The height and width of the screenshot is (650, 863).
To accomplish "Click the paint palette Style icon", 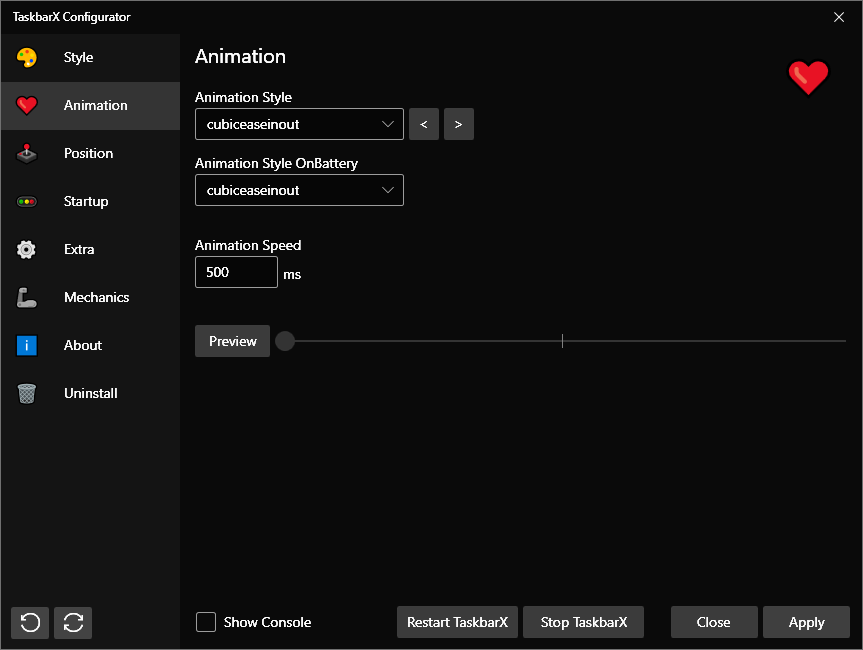I will (27, 58).
